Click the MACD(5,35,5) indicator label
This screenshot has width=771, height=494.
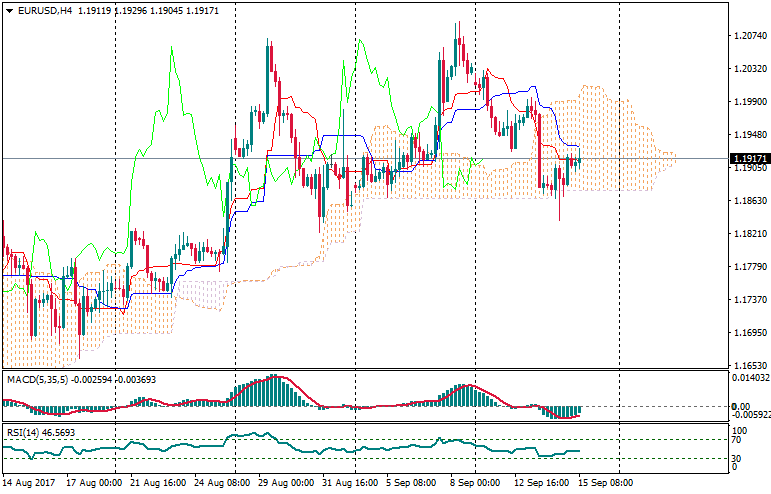(x=32, y=380)
